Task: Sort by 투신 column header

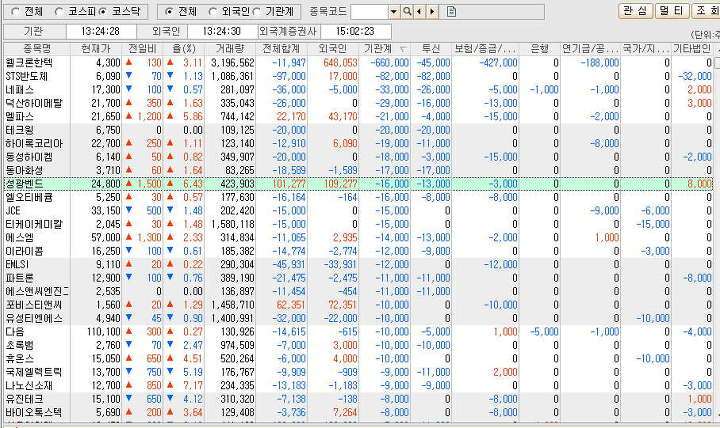Action: (x=431, y=48)
